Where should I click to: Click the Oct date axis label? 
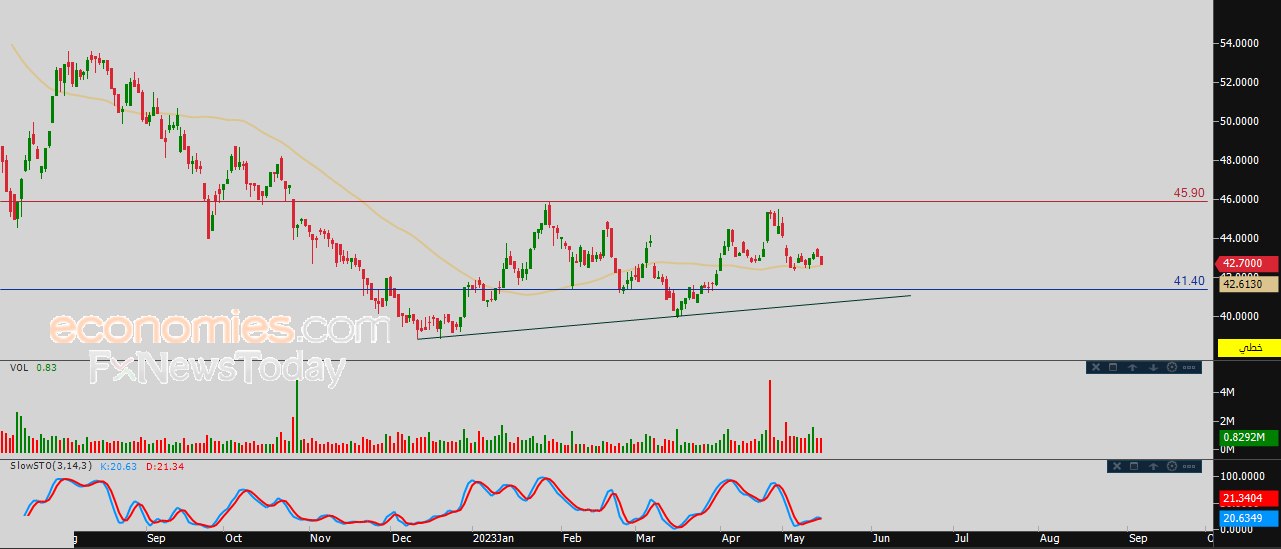click(x=233, y=538)
